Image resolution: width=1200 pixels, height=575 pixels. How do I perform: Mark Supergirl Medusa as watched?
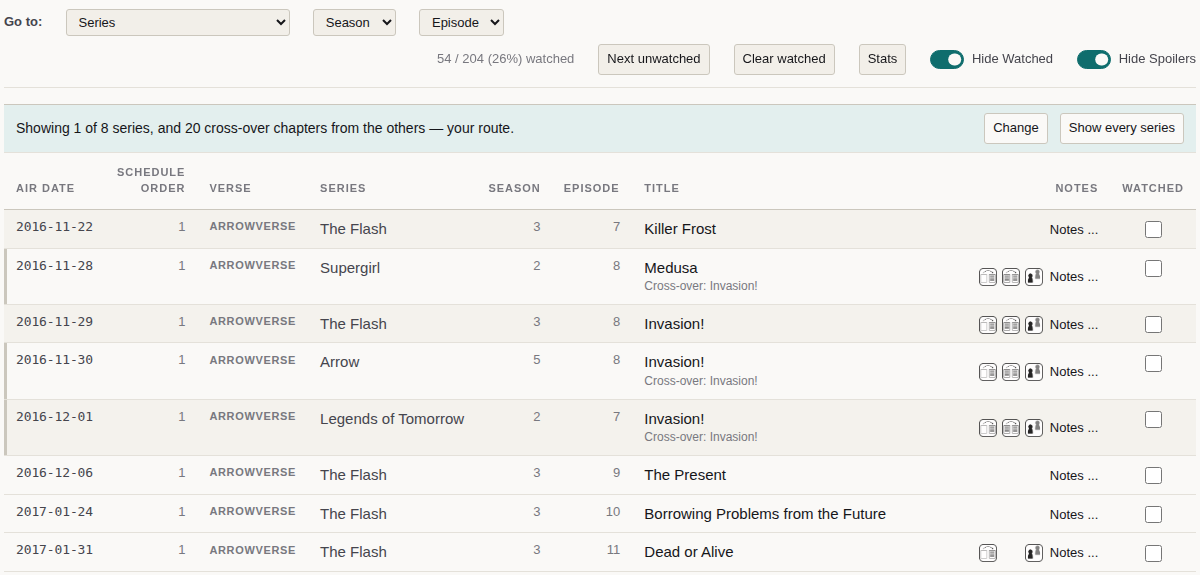(x=1153, y=268)
